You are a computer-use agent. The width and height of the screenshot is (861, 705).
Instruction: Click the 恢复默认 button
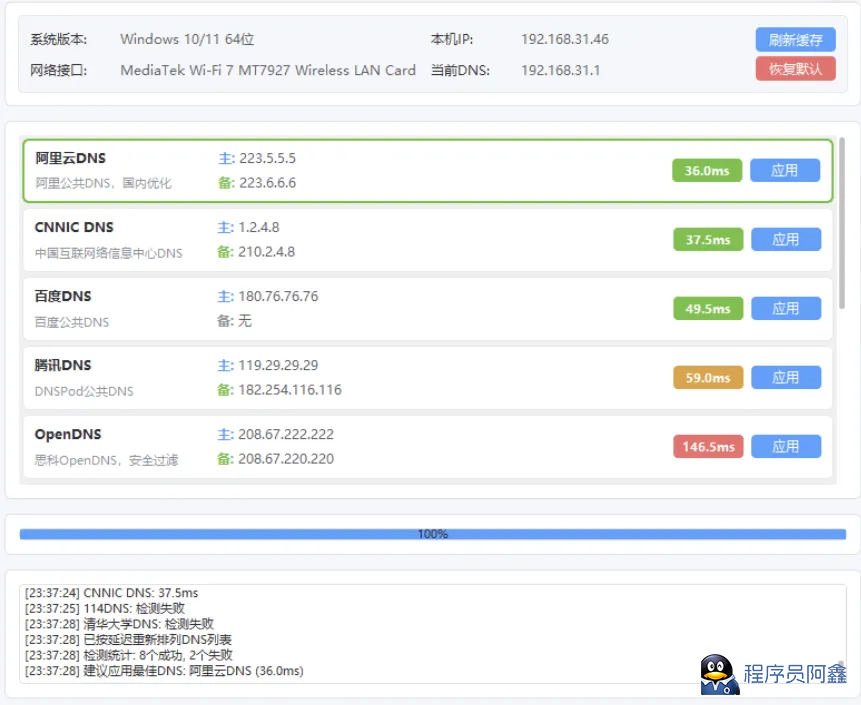[x=795, y=69]
